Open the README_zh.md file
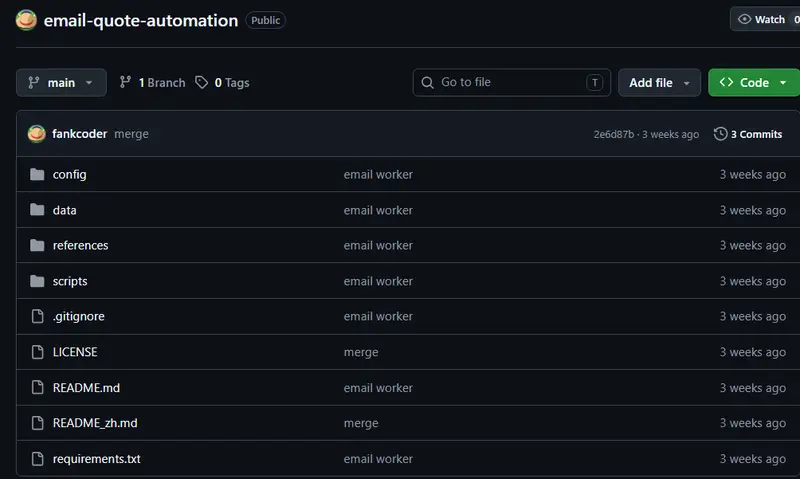The width and height of the screenshot is (800, 479). [95, 423]
